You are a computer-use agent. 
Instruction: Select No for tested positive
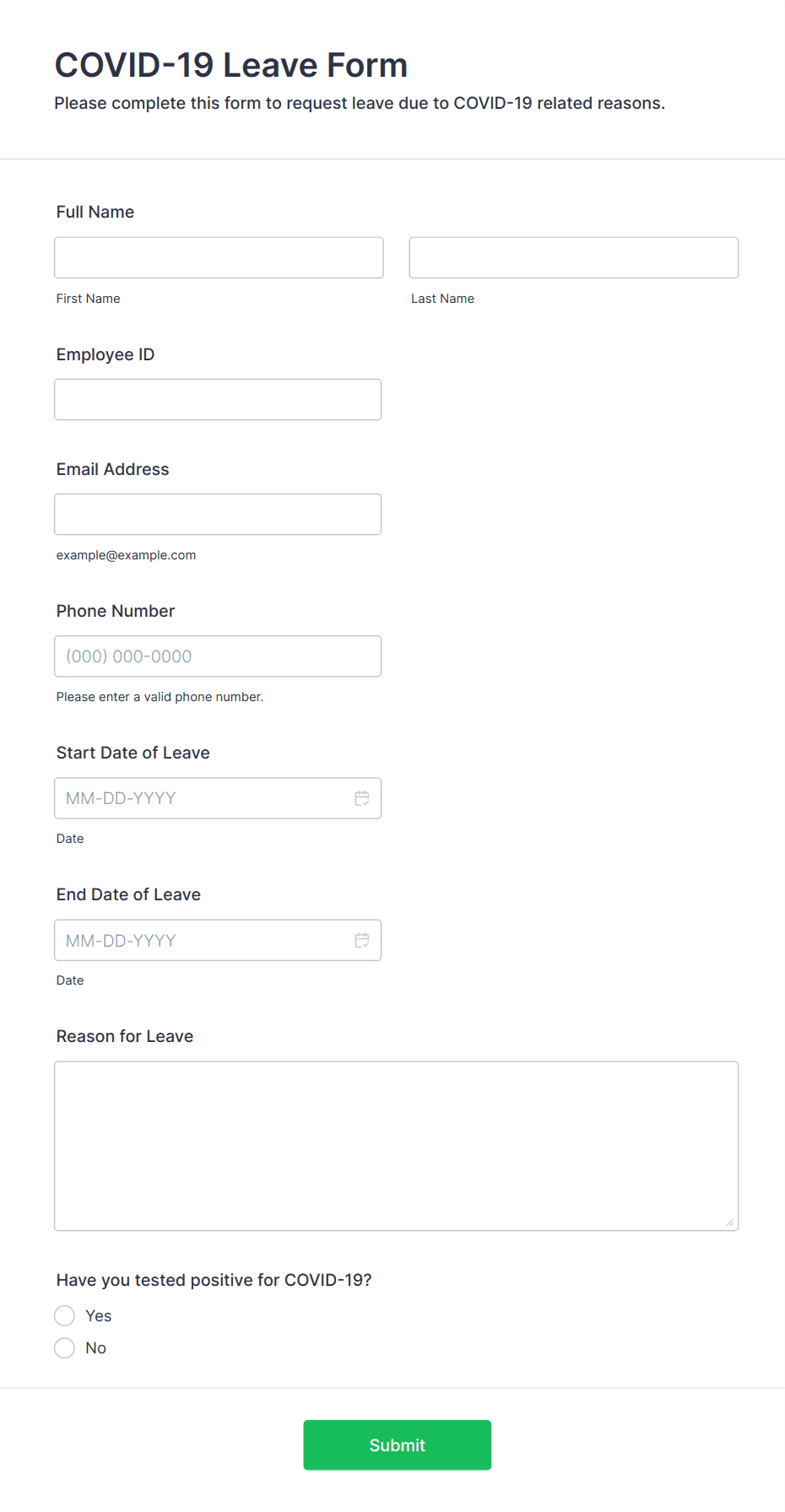[65, 1347]
